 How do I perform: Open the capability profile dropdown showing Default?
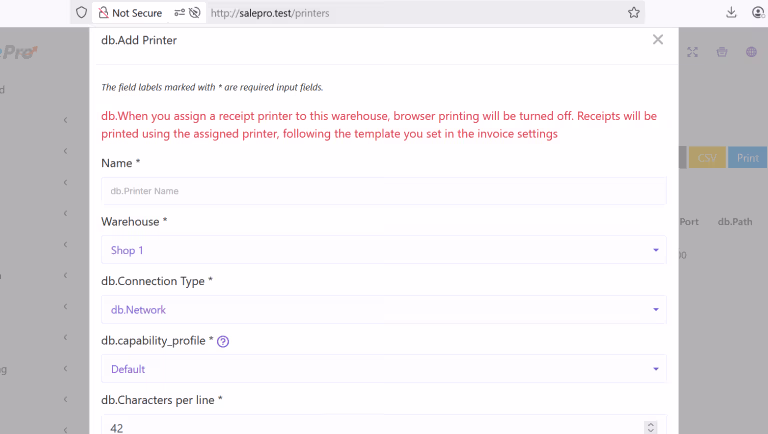click(x=384, y=369)
